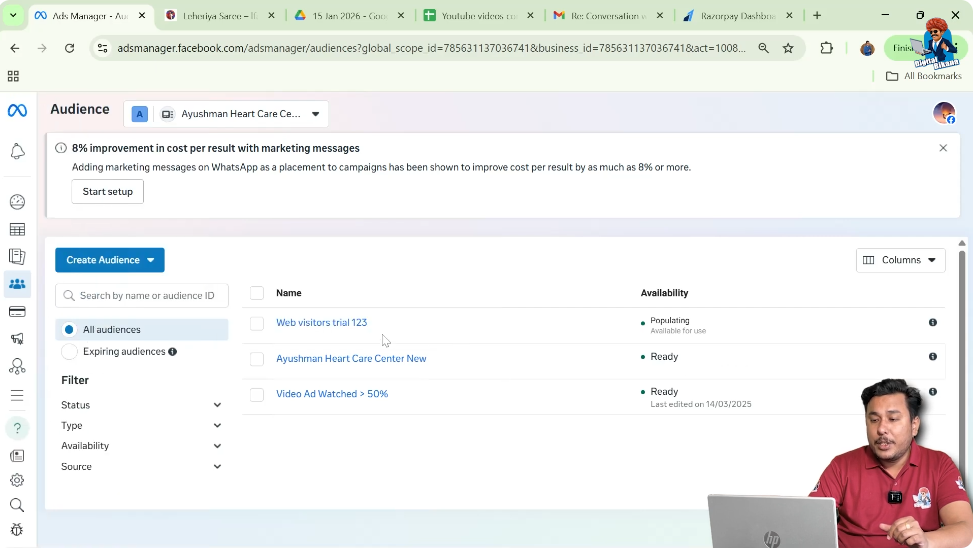
Task: Go back in browser history
Action: point(15,48)
